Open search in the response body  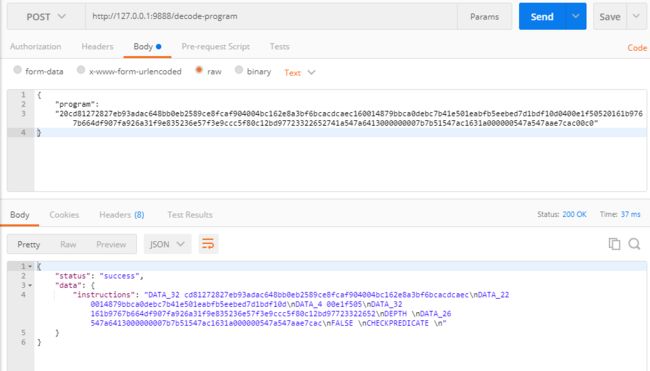point(634,244)
